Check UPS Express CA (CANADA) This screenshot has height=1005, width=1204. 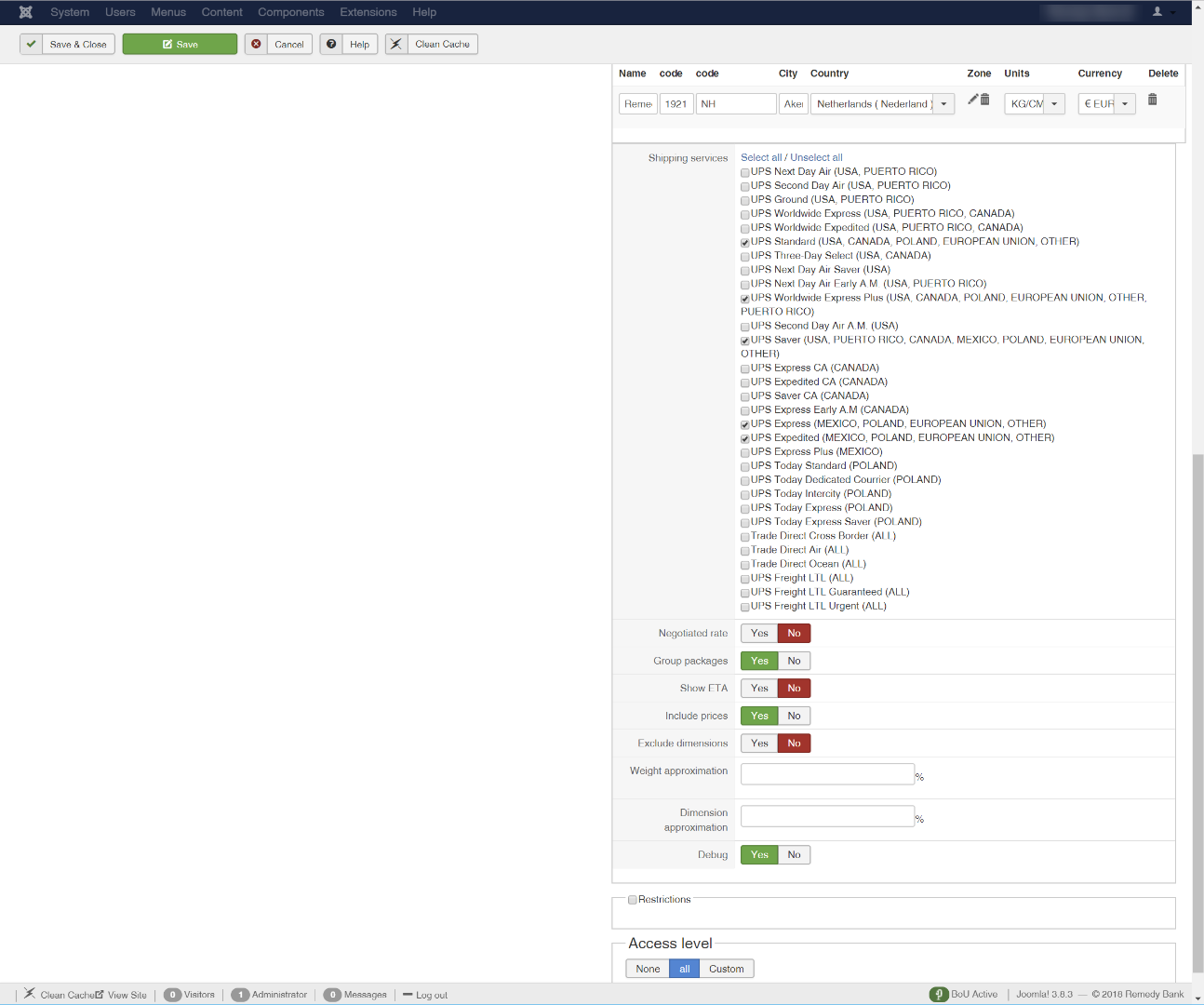tap(745, 368)
